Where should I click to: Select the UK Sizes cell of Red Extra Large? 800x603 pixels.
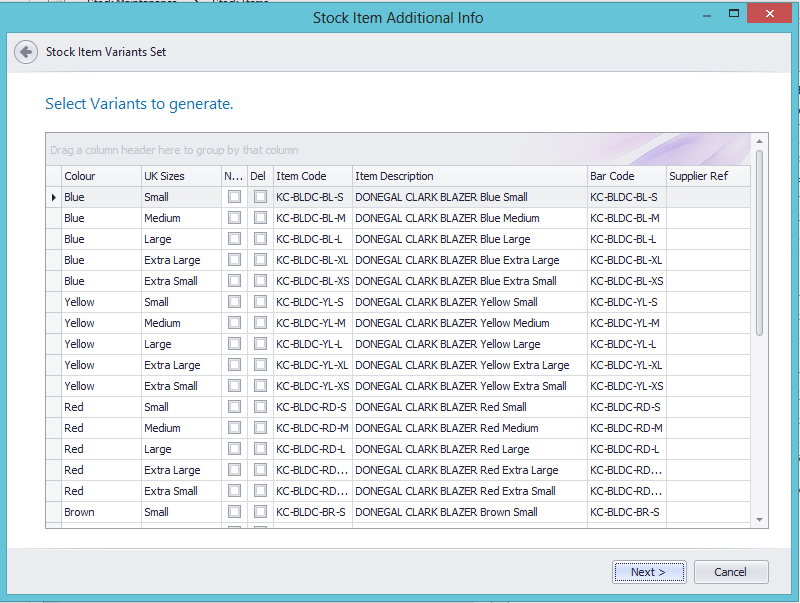click(x=181, y=470)
